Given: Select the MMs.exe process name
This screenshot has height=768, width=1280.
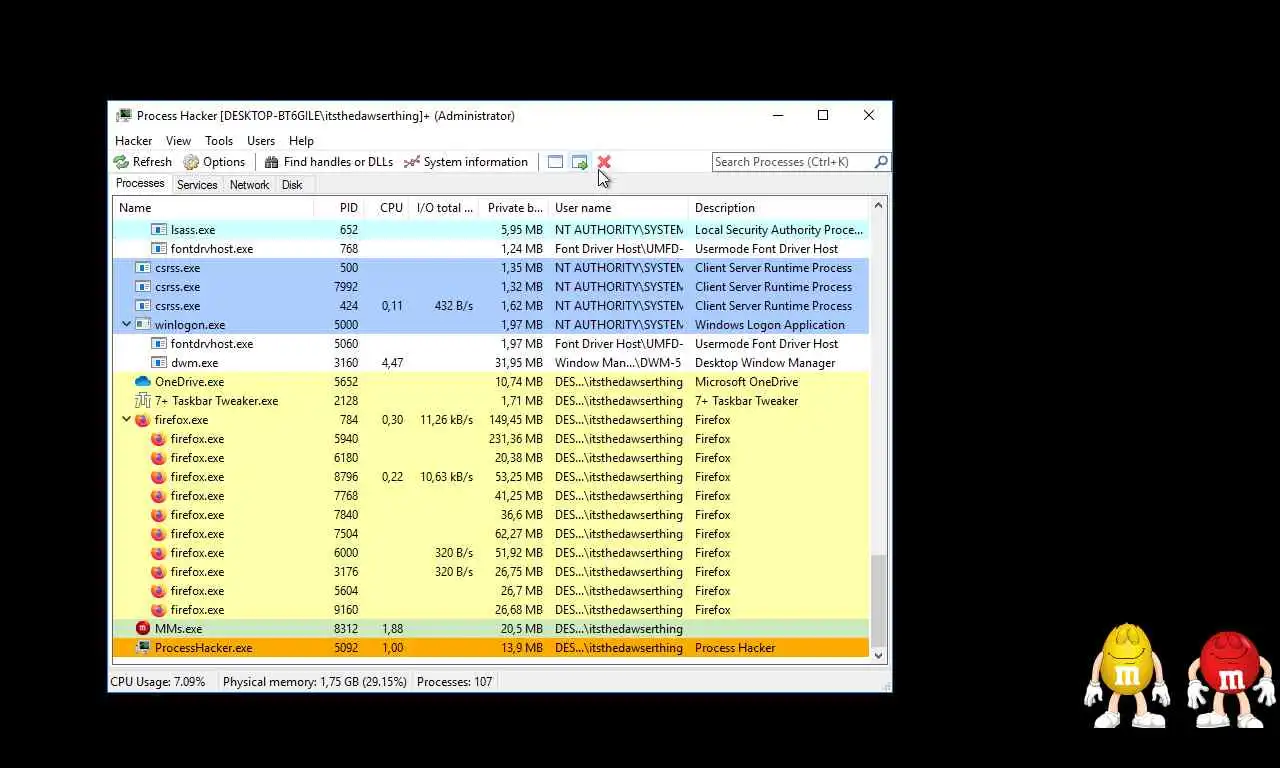Looking at the screenshot, I should (x=178, y=629).
